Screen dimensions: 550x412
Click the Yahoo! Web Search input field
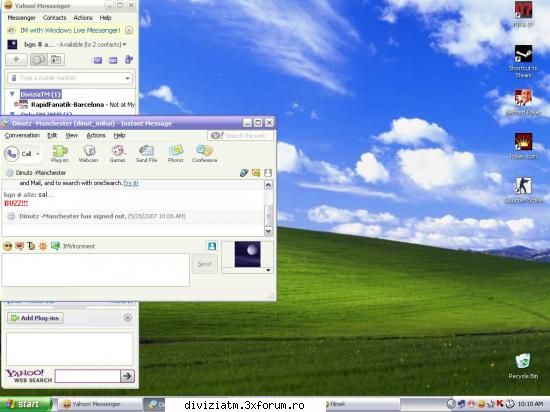coord(88,376)
